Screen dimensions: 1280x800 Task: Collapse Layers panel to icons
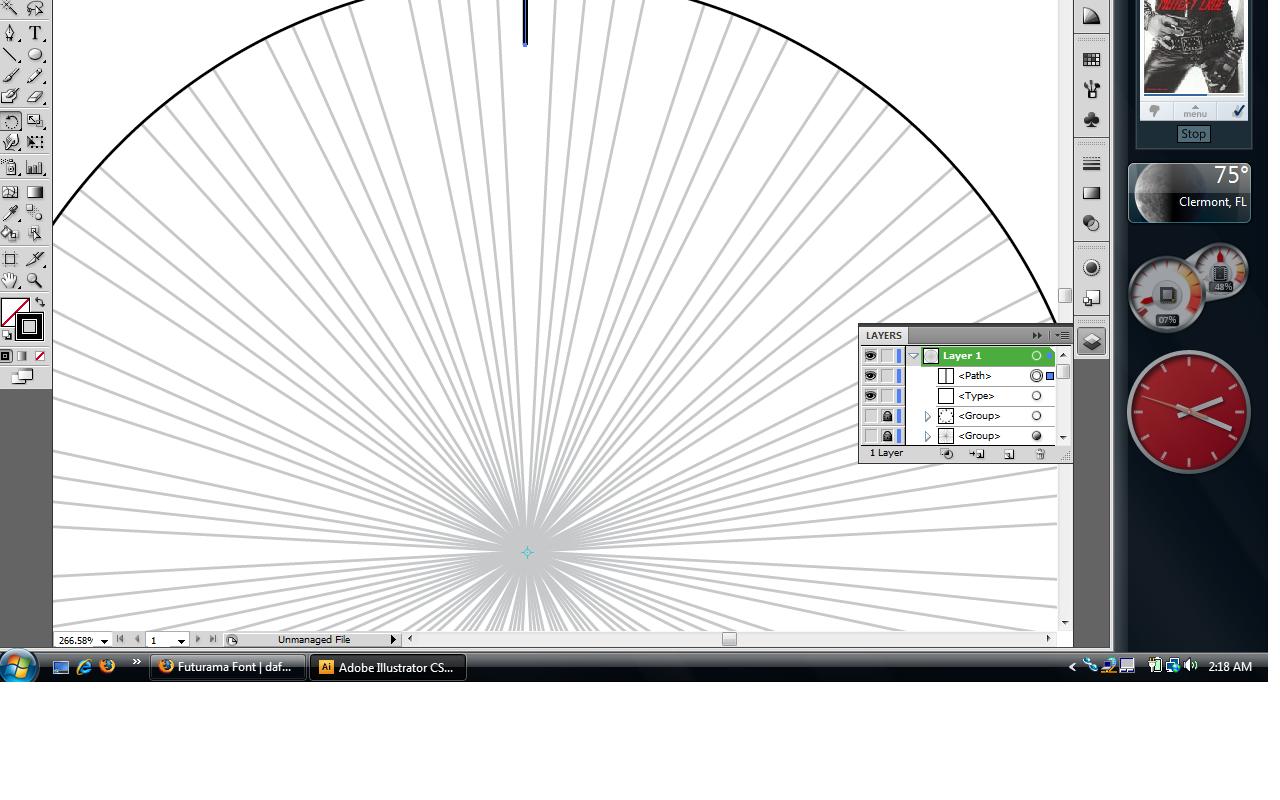tap(1037, 335)
